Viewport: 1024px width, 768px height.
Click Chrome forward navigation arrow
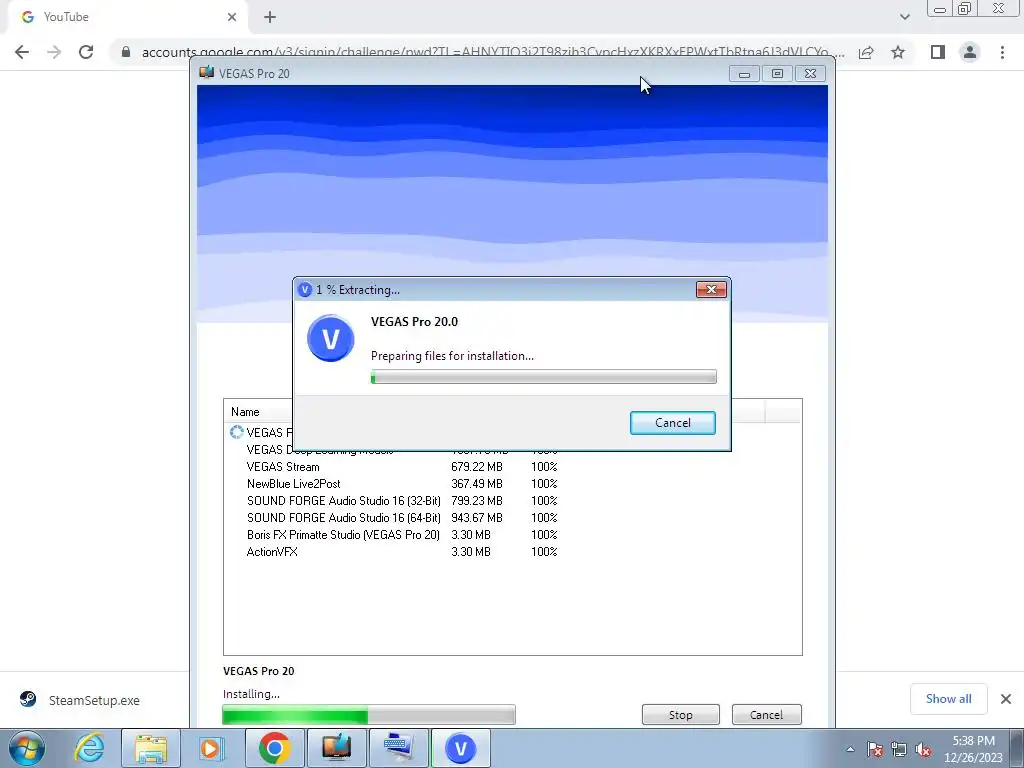pyautogui.click(x=54, y=52)
